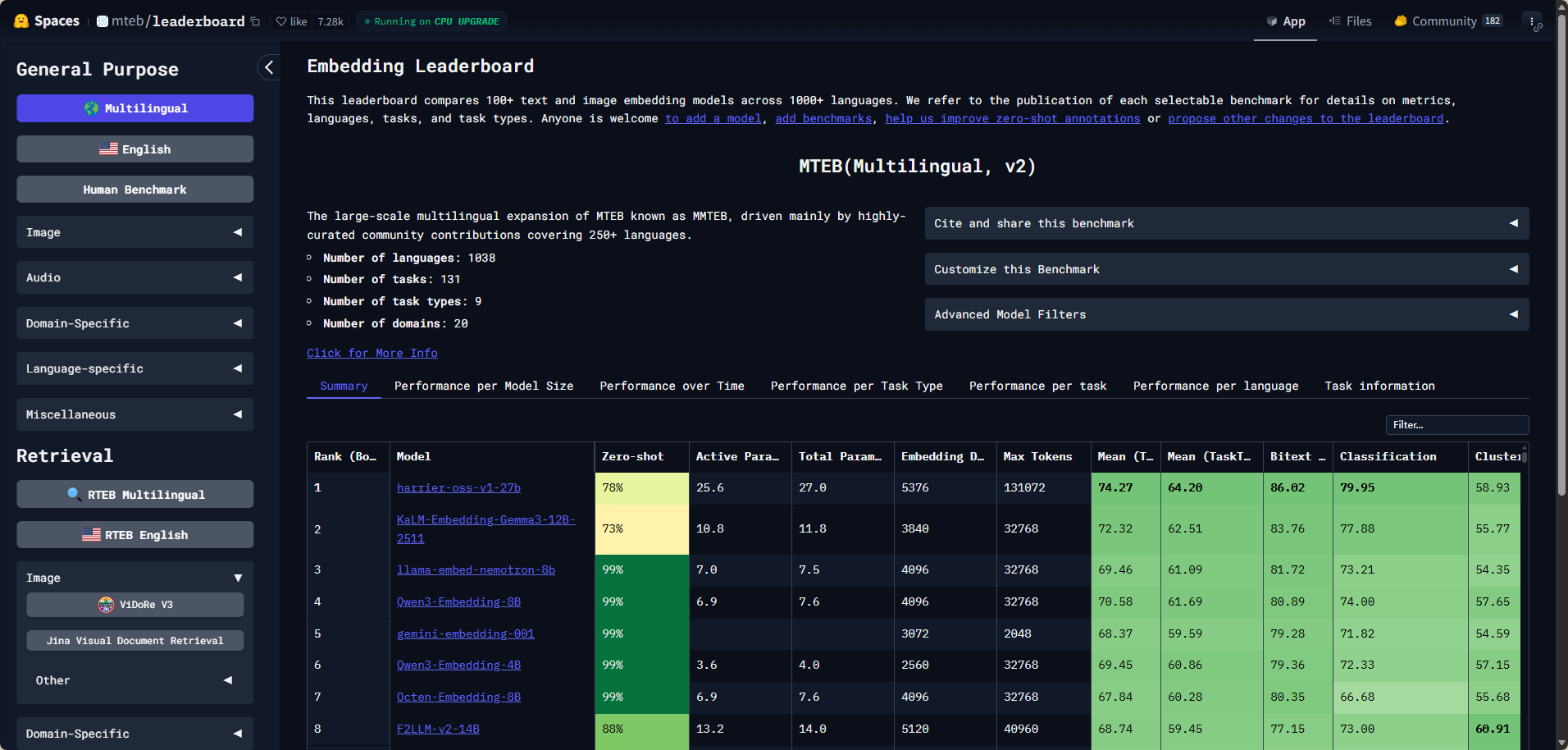The height and width of the screenshot is (750, 1568).
Task: Switch to Performance per Model Size tab
Action: [x=484, y=386]
